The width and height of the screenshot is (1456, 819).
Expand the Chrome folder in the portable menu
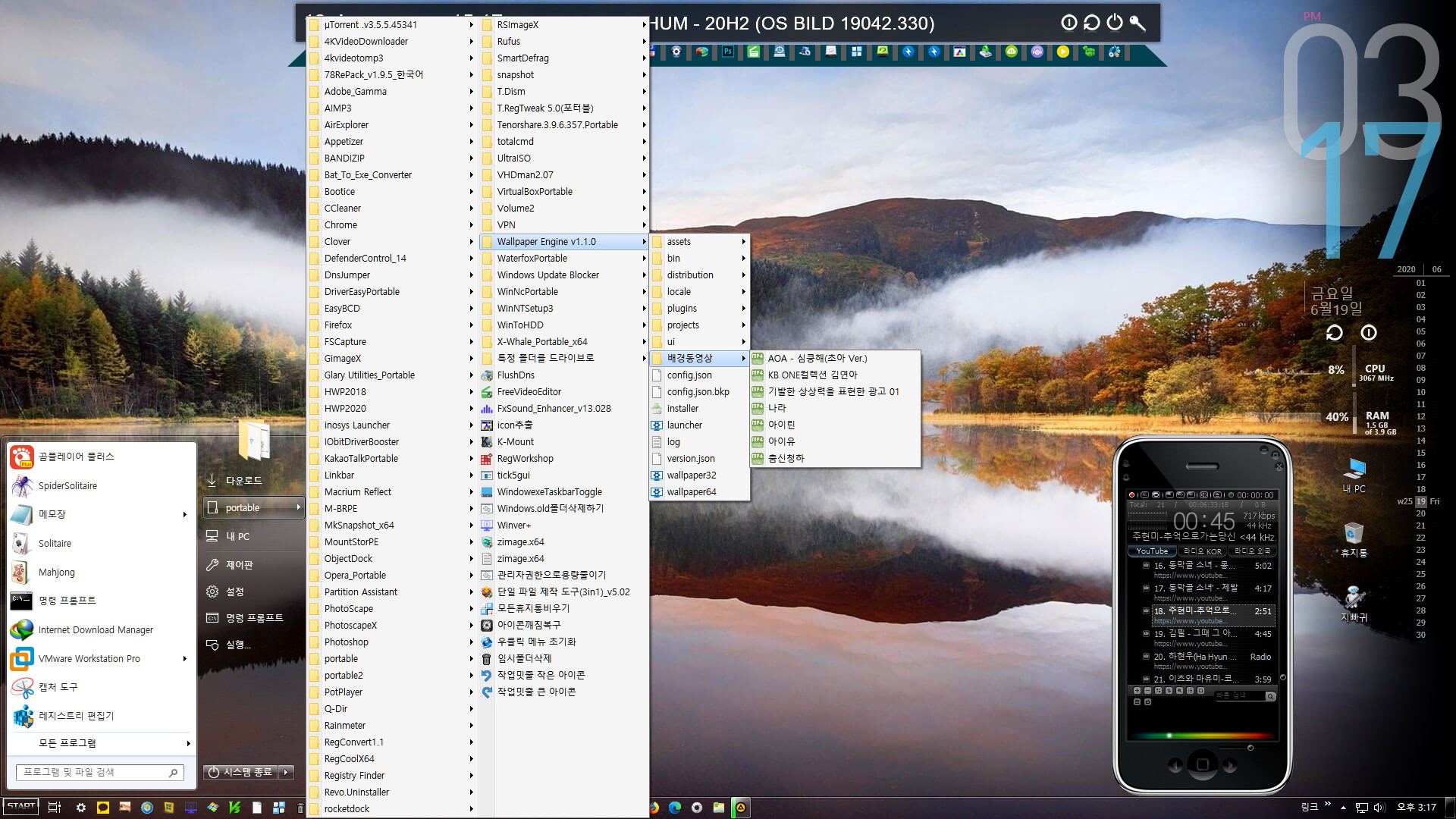click(x=391, y=225)
